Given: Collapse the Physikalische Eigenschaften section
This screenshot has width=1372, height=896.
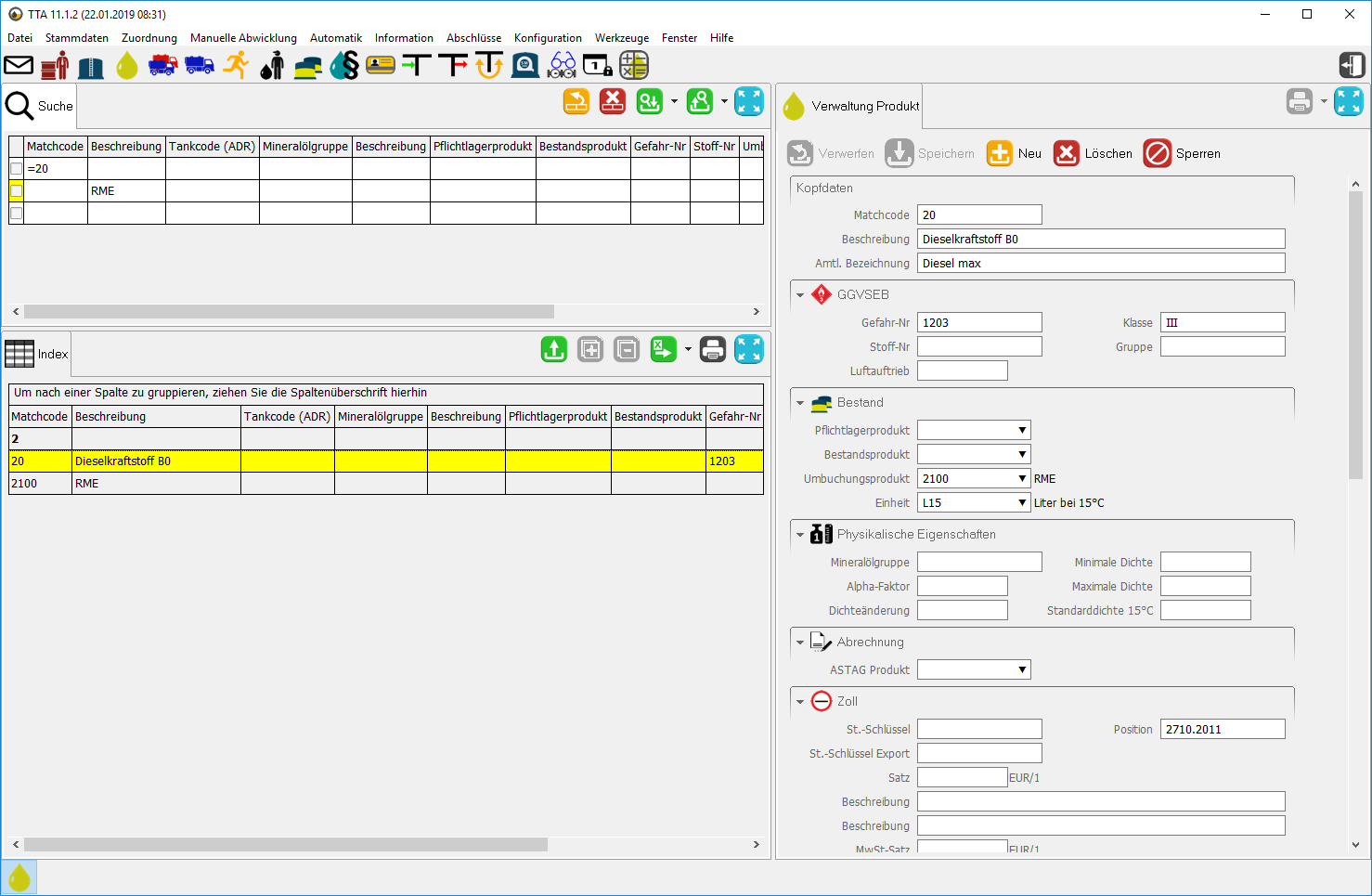Looking at the screenshot, I should pyautogui.click(x=800, y=535).
